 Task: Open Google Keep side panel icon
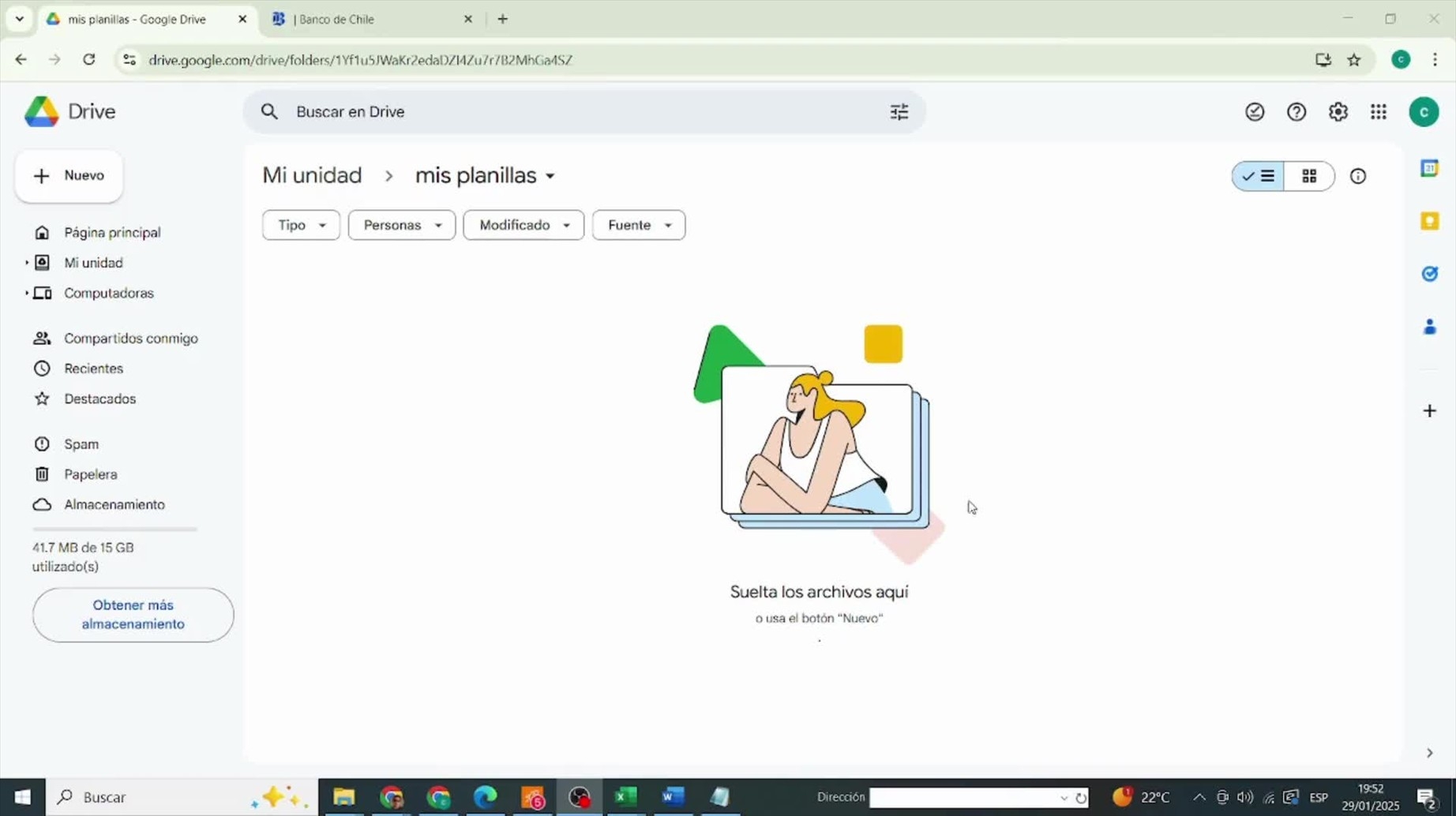click(1429, 221)
